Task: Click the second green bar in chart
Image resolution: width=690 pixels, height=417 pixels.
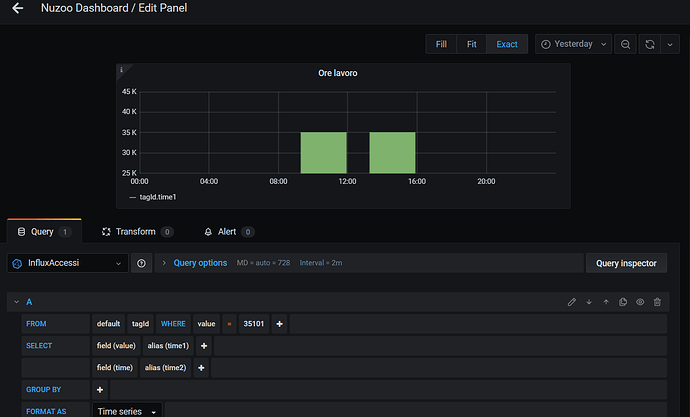Action: pos(392,153)
